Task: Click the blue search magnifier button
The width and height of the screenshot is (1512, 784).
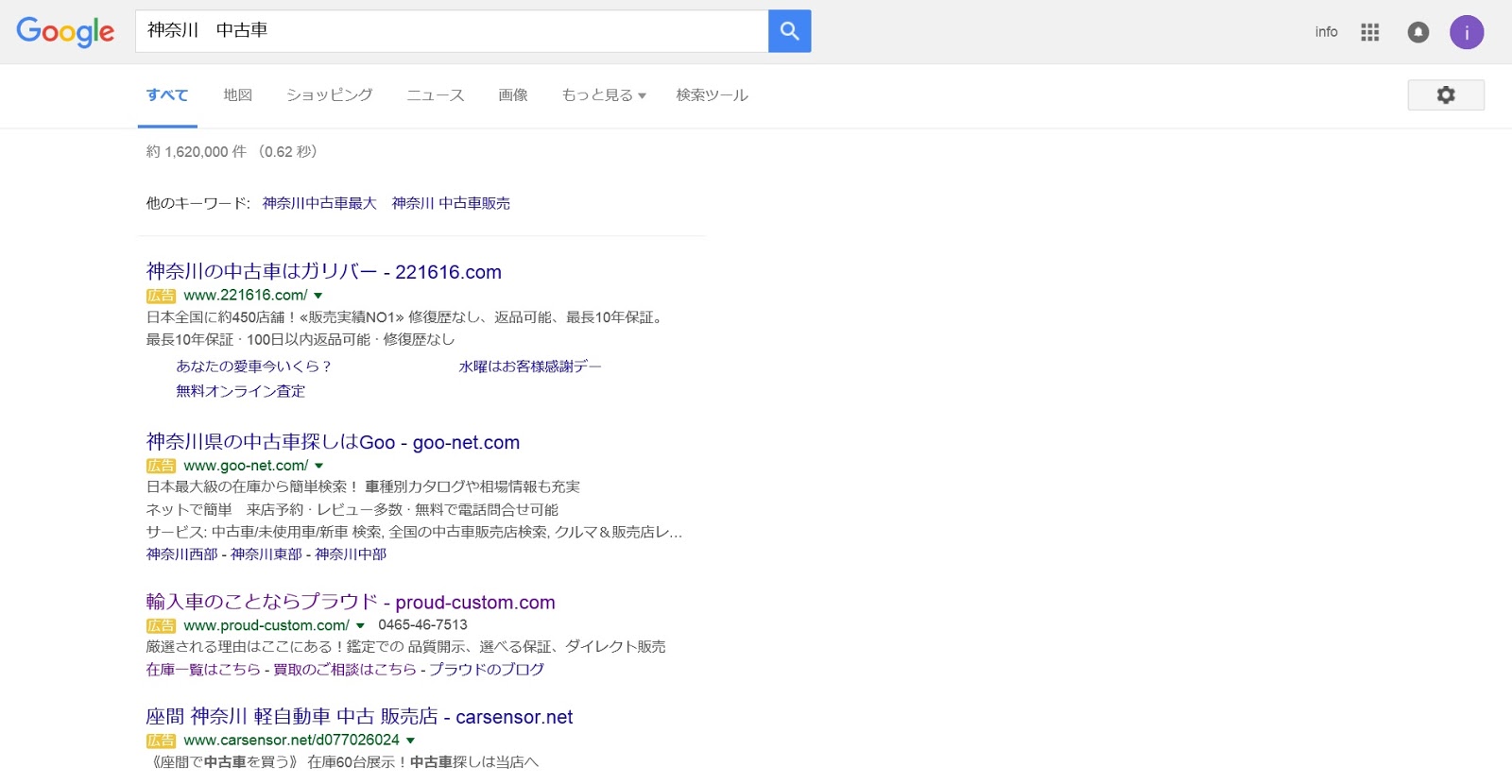Action: [x=789, y=31]
